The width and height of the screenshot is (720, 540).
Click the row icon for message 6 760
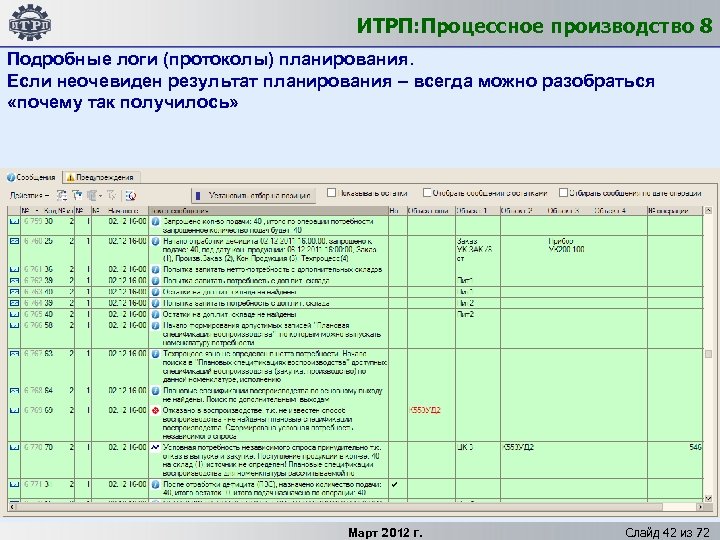point(15,241)
